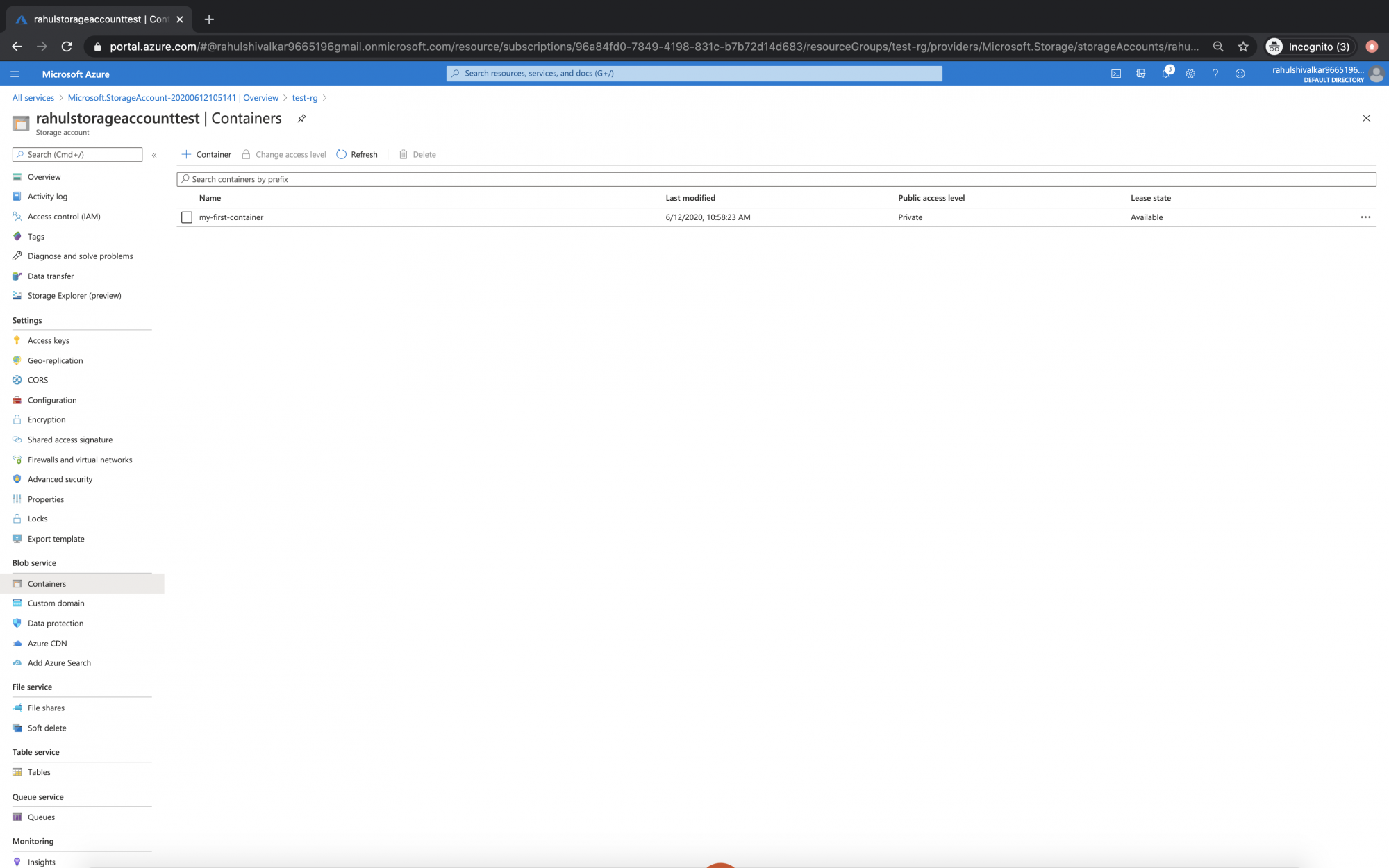Open the feedback smiley icon

[1240, 74]
